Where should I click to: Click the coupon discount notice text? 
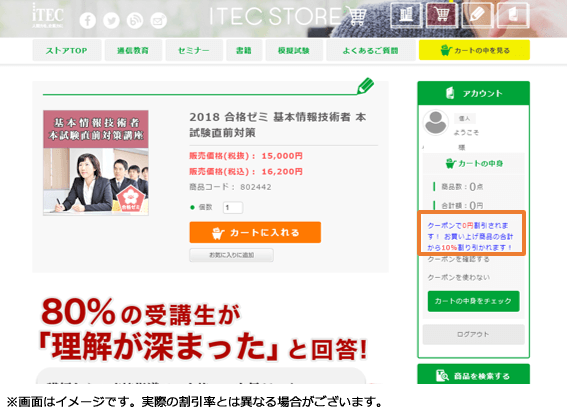pyautogui.click(x=470, y=236)
